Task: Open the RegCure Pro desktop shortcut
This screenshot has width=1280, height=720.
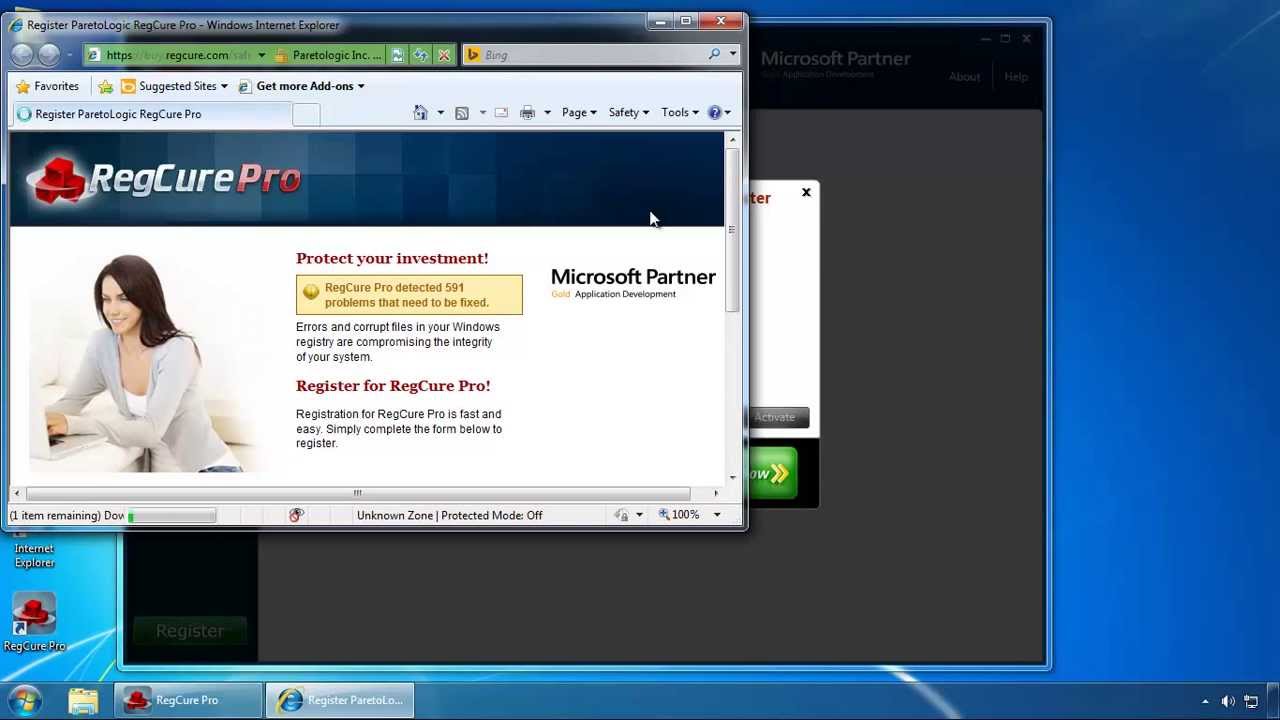Action: coord(34,623)
